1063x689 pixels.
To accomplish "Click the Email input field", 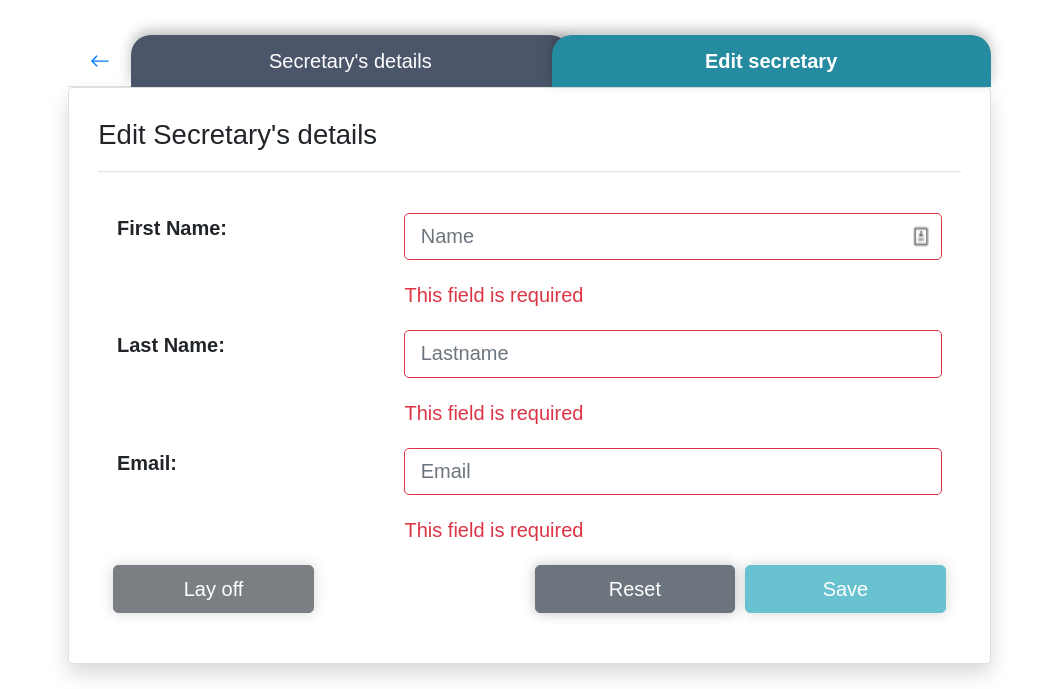I will (672, 471).
